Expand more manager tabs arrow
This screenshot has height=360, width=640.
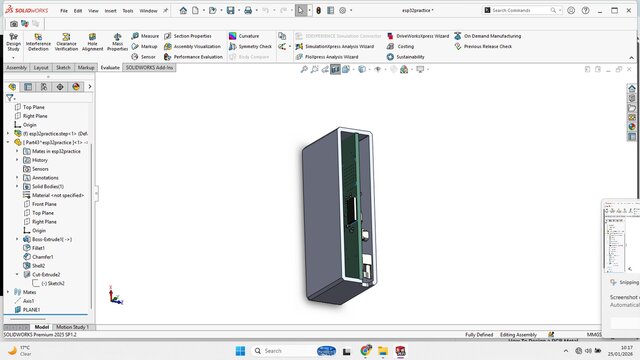(x=90, y=87)
